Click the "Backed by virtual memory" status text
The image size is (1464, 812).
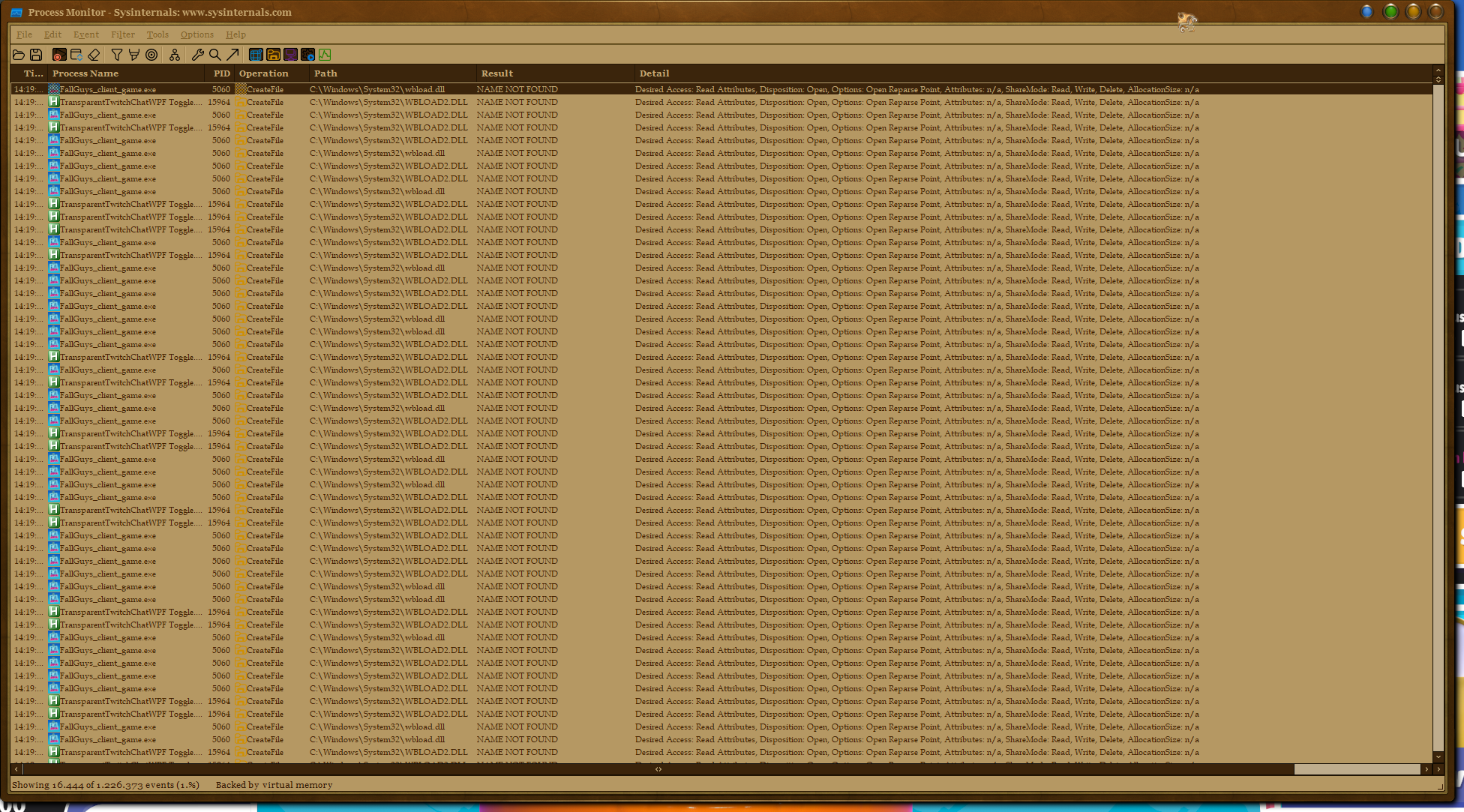pos(274,785)
